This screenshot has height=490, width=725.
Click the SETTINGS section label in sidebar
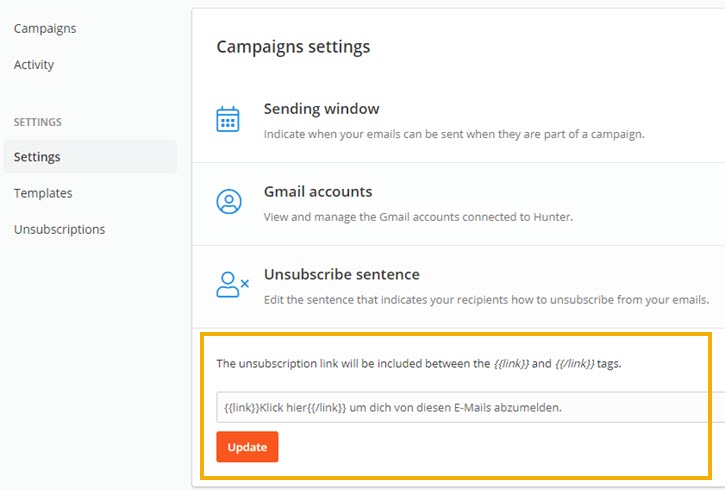tap(37, 122)
